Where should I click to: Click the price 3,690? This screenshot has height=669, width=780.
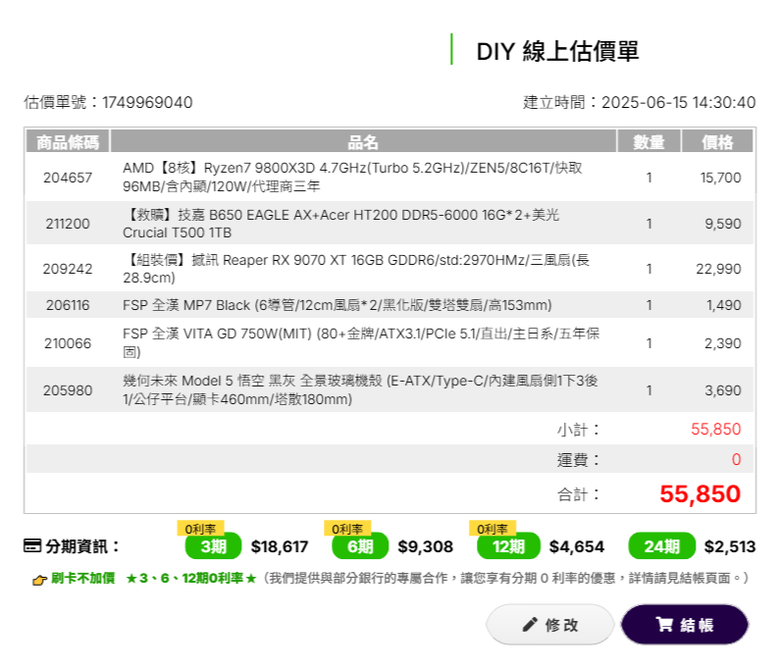[x=723, y=390]
